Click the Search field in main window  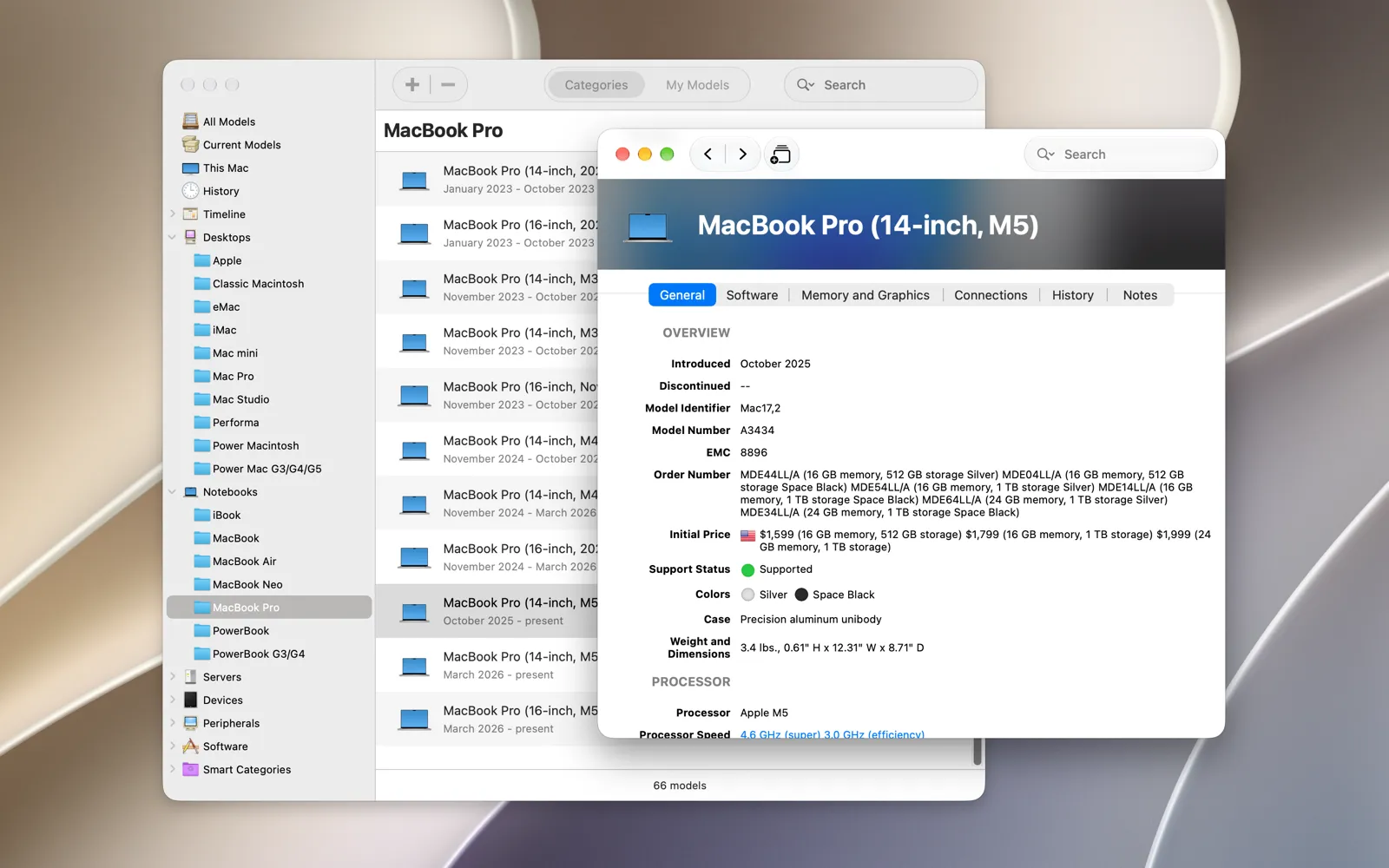pos(880,85)
